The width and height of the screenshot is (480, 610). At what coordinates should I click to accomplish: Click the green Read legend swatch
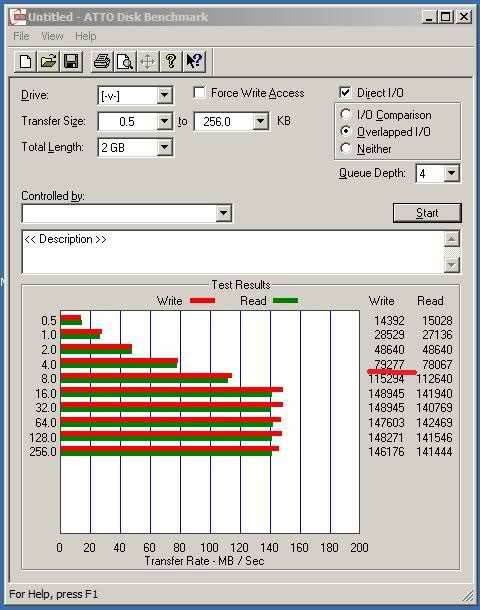(x=286, y=301)
